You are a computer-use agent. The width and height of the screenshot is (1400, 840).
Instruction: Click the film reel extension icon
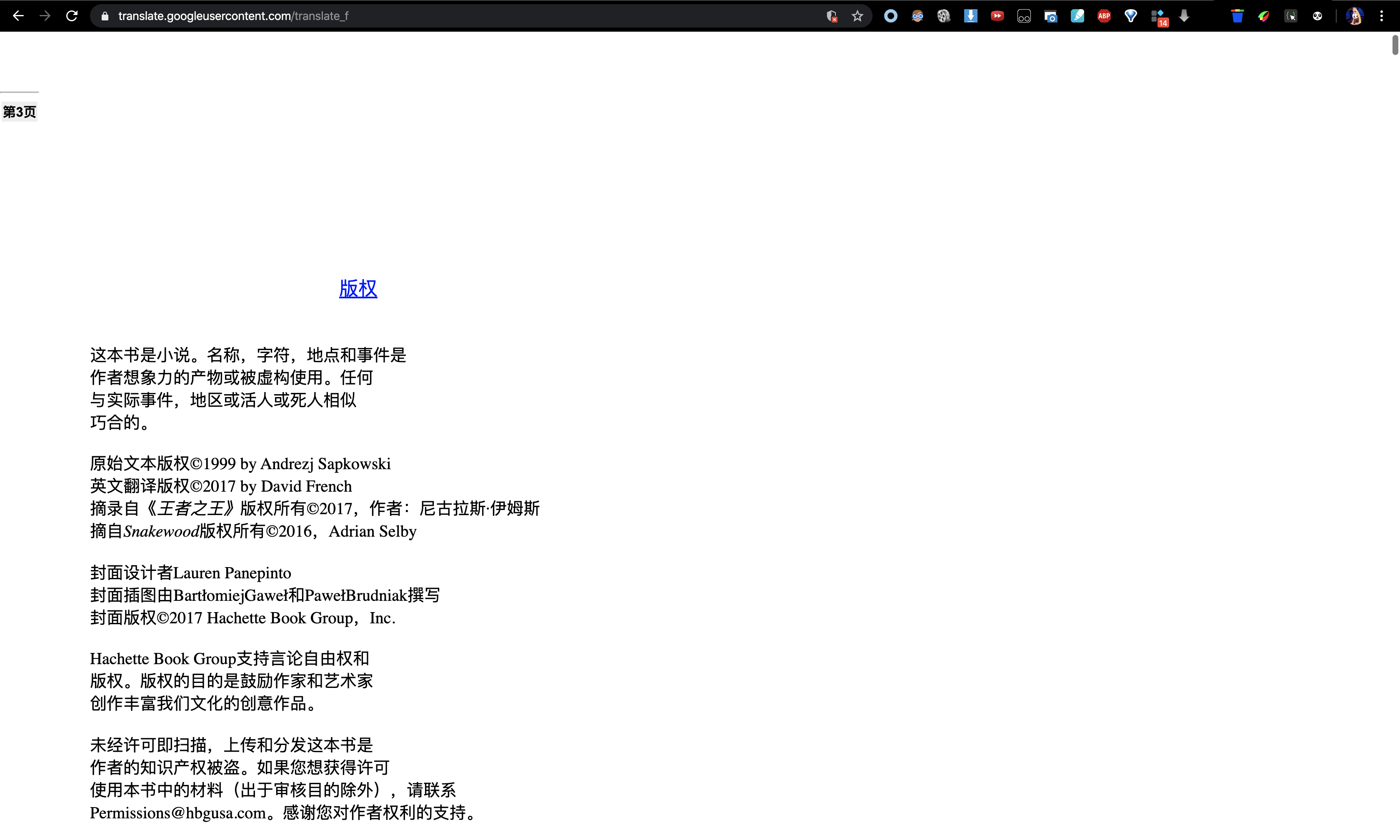943,16
